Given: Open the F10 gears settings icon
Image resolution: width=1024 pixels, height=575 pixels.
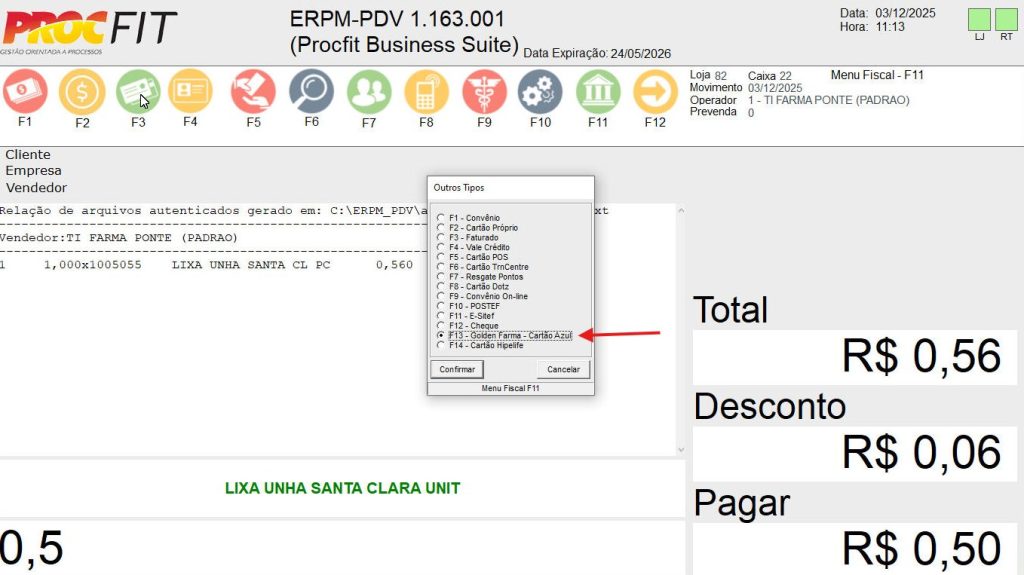Looking at the screenshot, I should pos(540,93).
